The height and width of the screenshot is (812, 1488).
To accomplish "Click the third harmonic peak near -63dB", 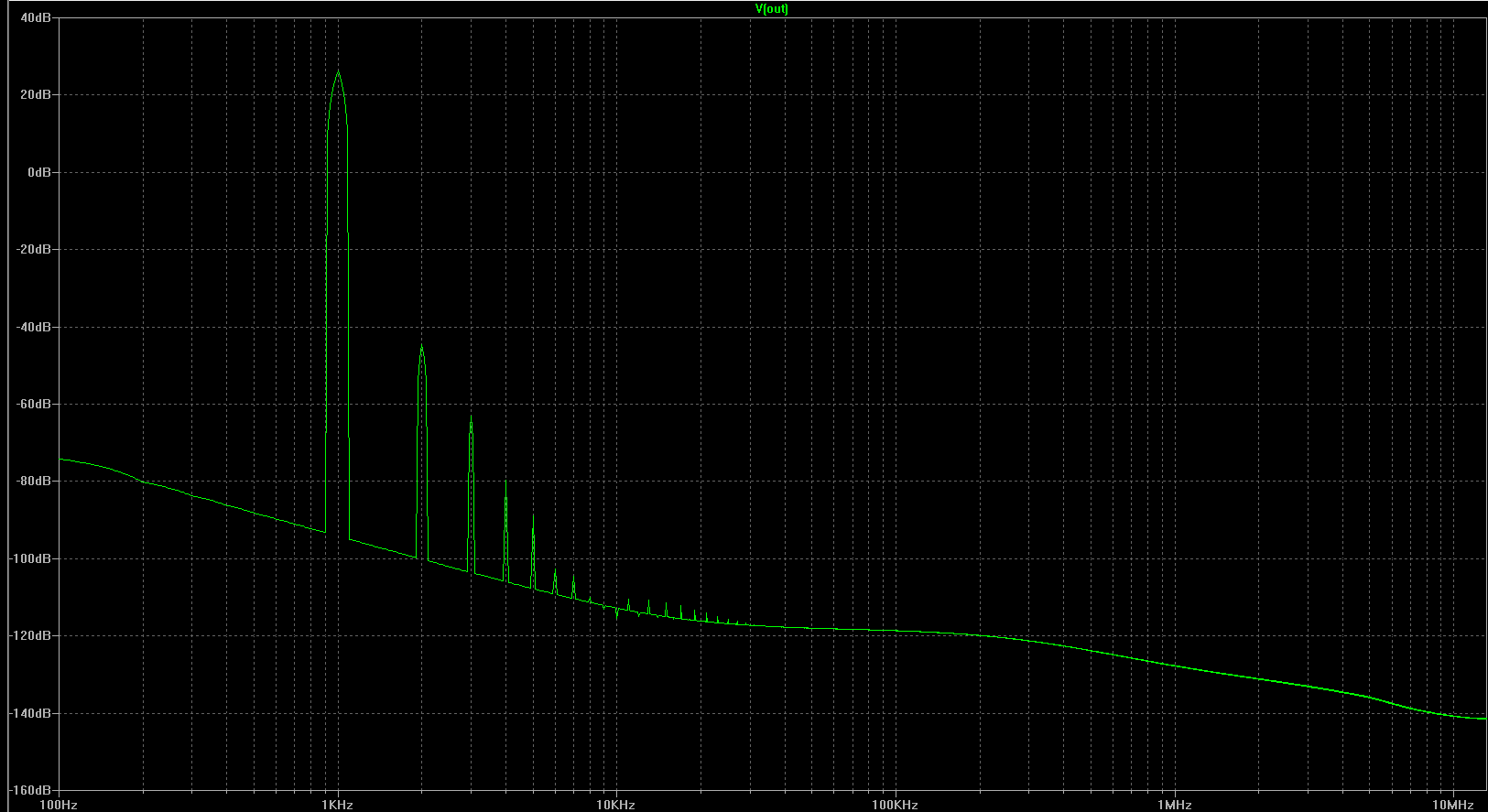I will (x=471, y=417).
